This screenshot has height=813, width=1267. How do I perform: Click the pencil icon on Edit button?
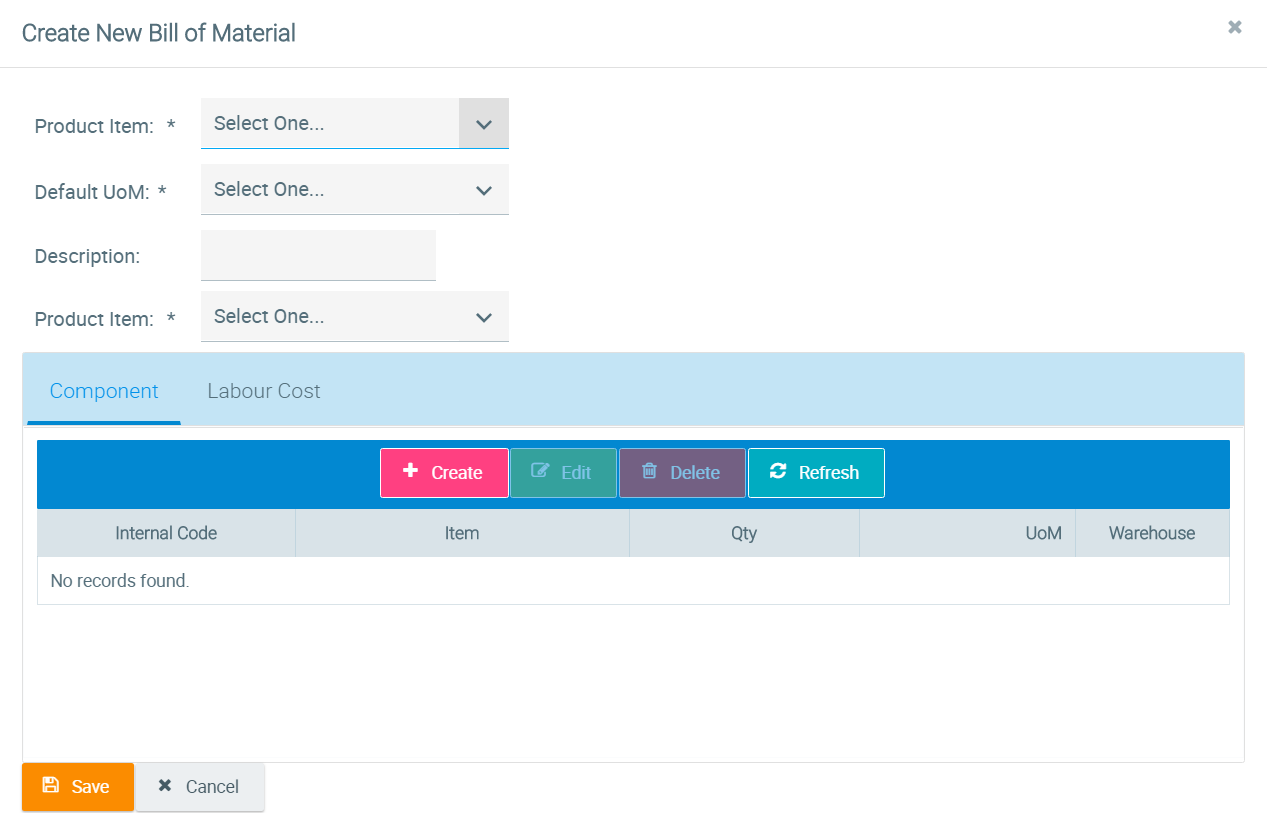pyautogui.click(x=540, y=471)
